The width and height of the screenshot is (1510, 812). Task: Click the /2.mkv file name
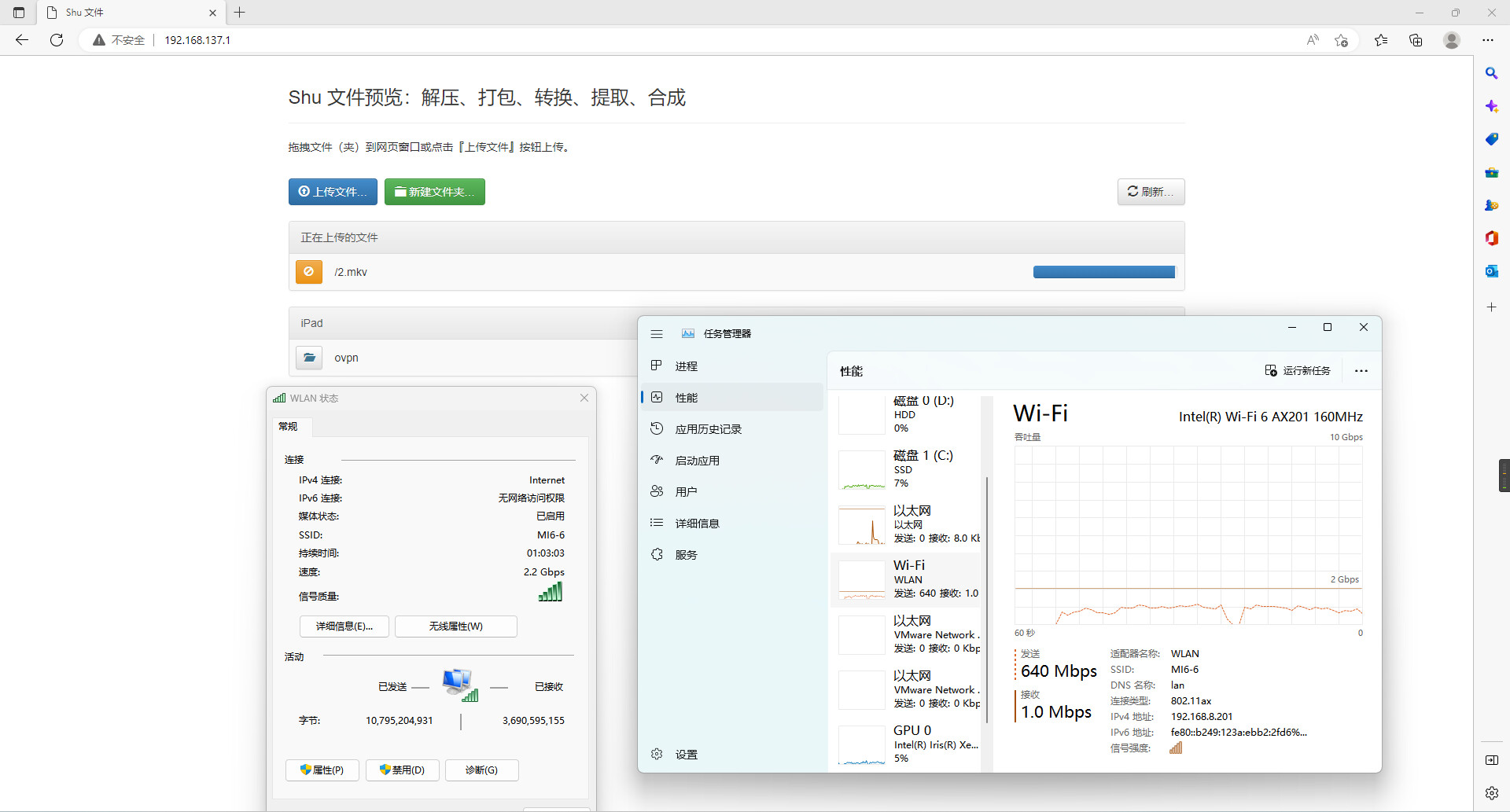351,272
